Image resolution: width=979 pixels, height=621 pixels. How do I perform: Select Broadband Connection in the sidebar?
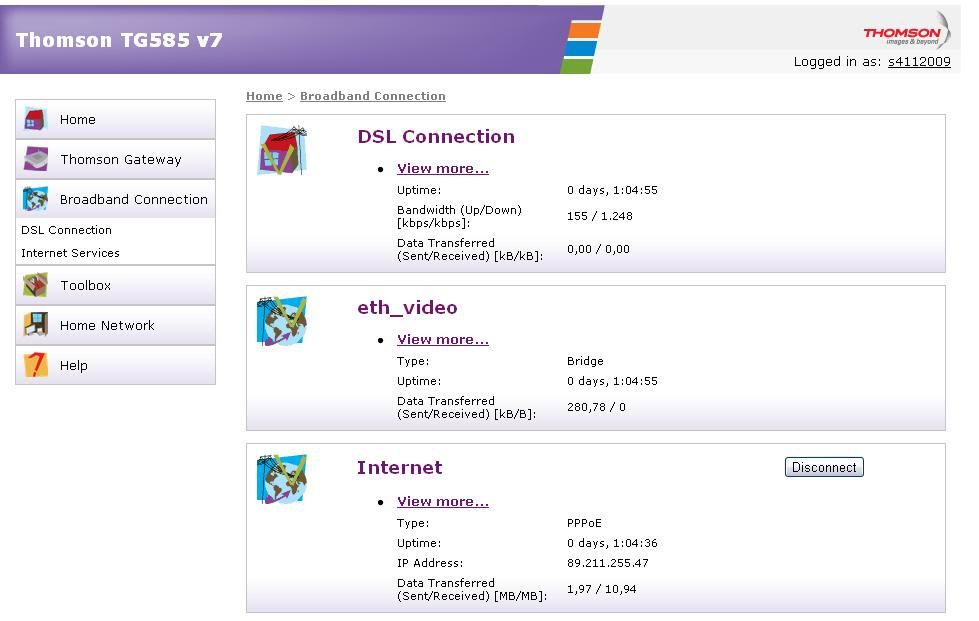coord(116,199)
